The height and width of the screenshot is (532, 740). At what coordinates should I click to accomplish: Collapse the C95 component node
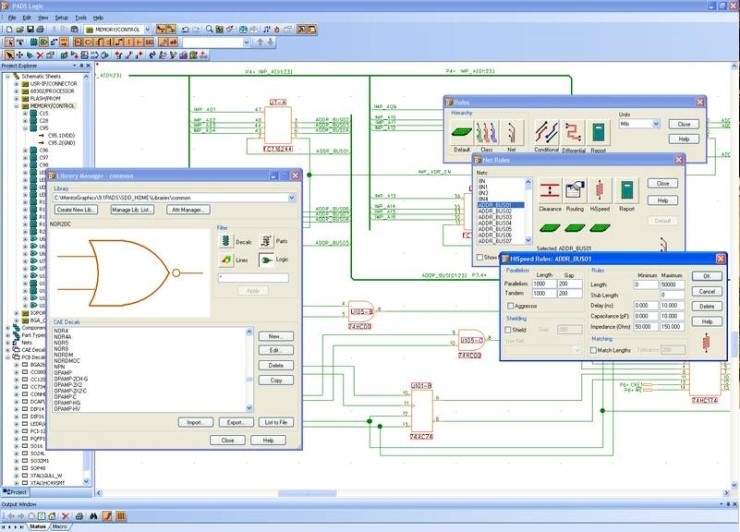point(25,128)
